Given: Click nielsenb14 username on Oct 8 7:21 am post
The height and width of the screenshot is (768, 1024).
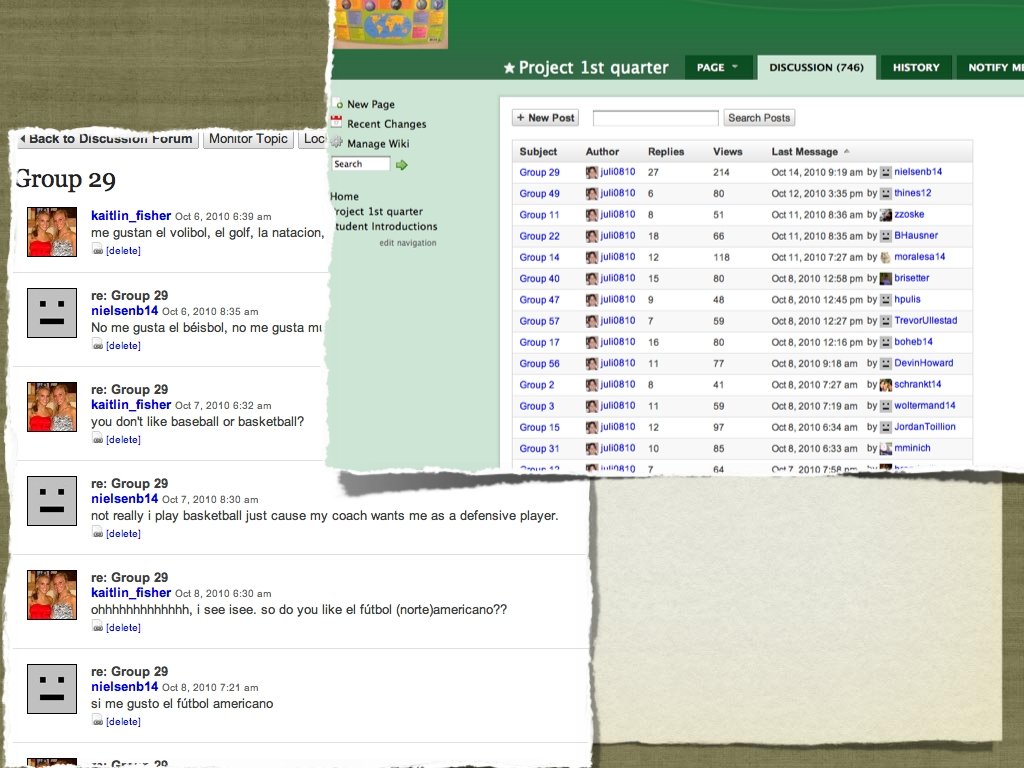Looking at the screenshot, I should coord(124,687).
